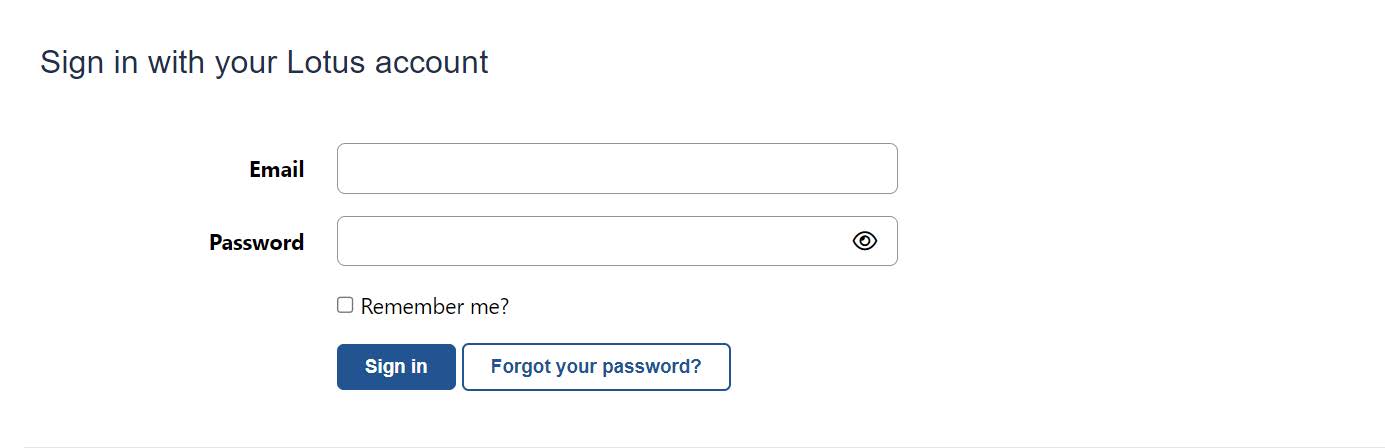The width and height of the screenshot is (1385, 448).
Task: Click the "Remember me?" label text
Action: [434, 307]
